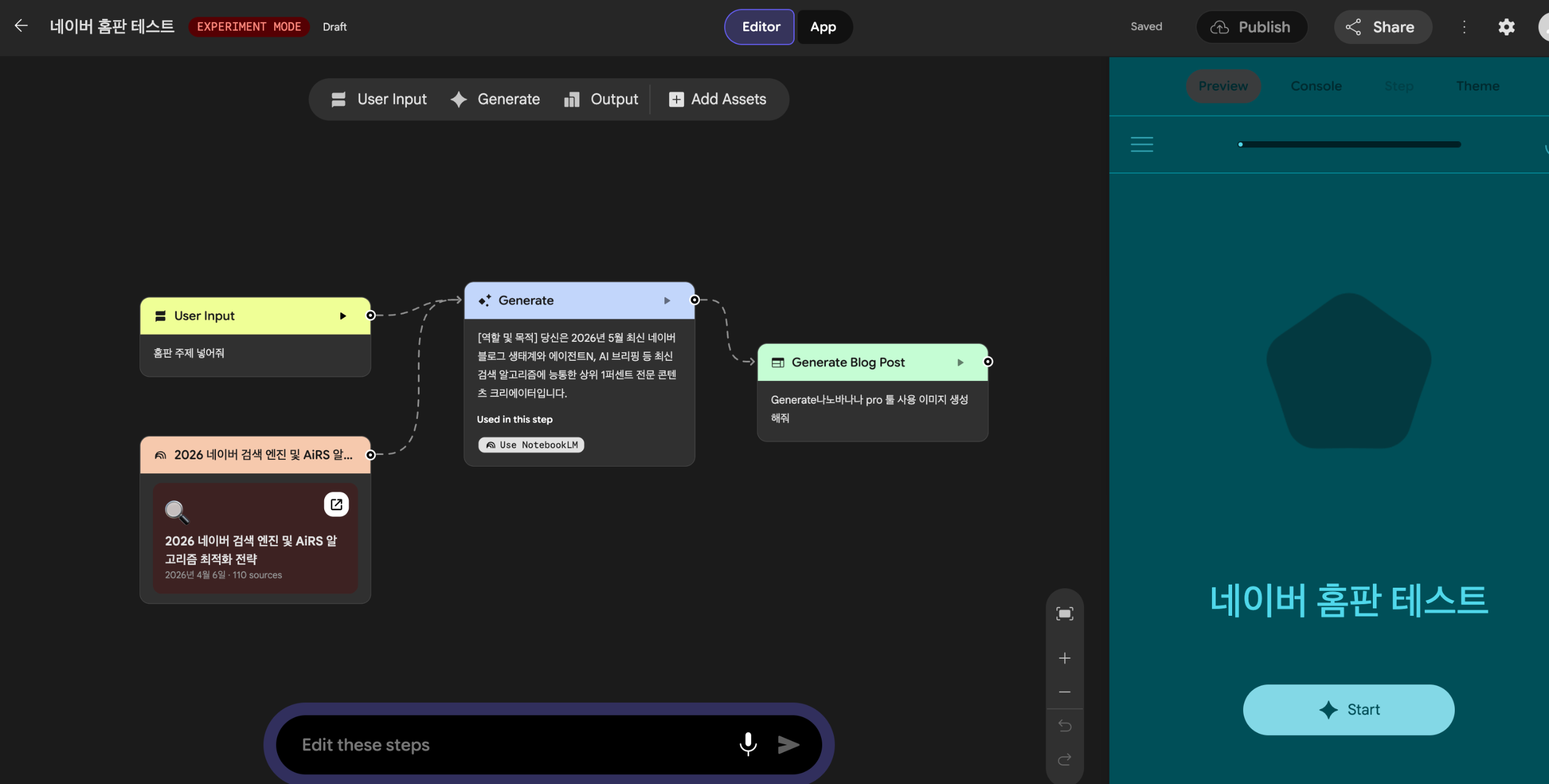Screen dimensions: 1549x784
Task: Click the Use NotebookLM chip
Action: coord(531,445)
